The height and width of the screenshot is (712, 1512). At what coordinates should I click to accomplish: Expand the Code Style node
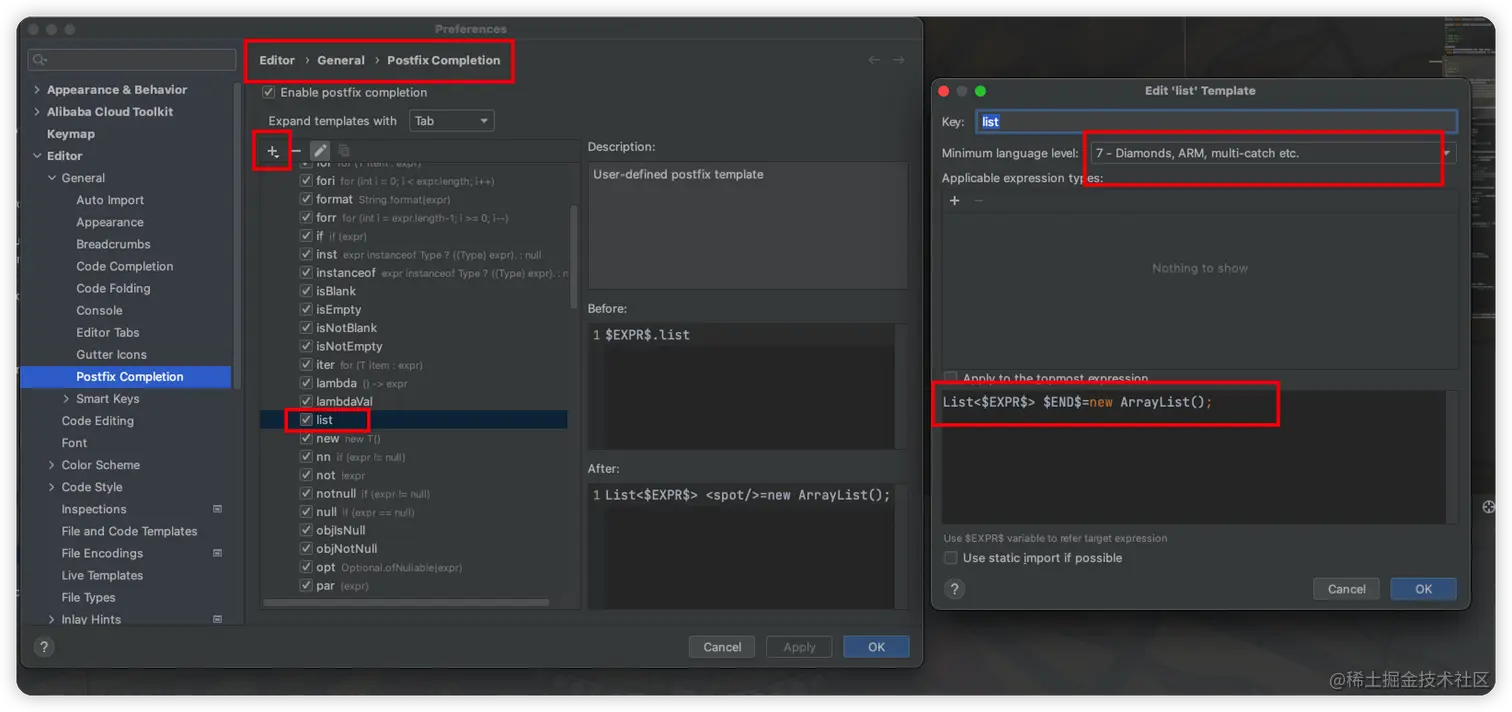[x=52, y=487]
